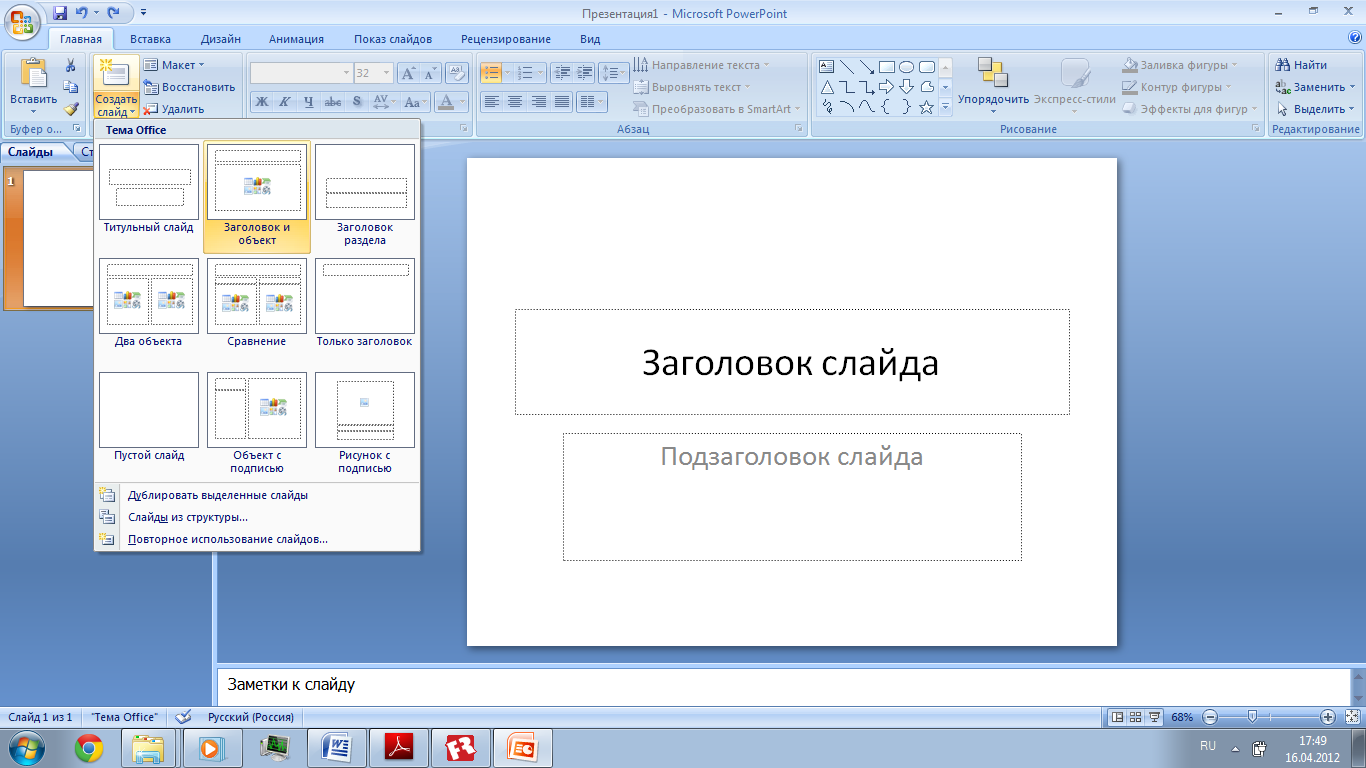This screenshot has width=1366, height=768.
Task: Save presentation from Quick Access toolbar
Action: [60, 13]
